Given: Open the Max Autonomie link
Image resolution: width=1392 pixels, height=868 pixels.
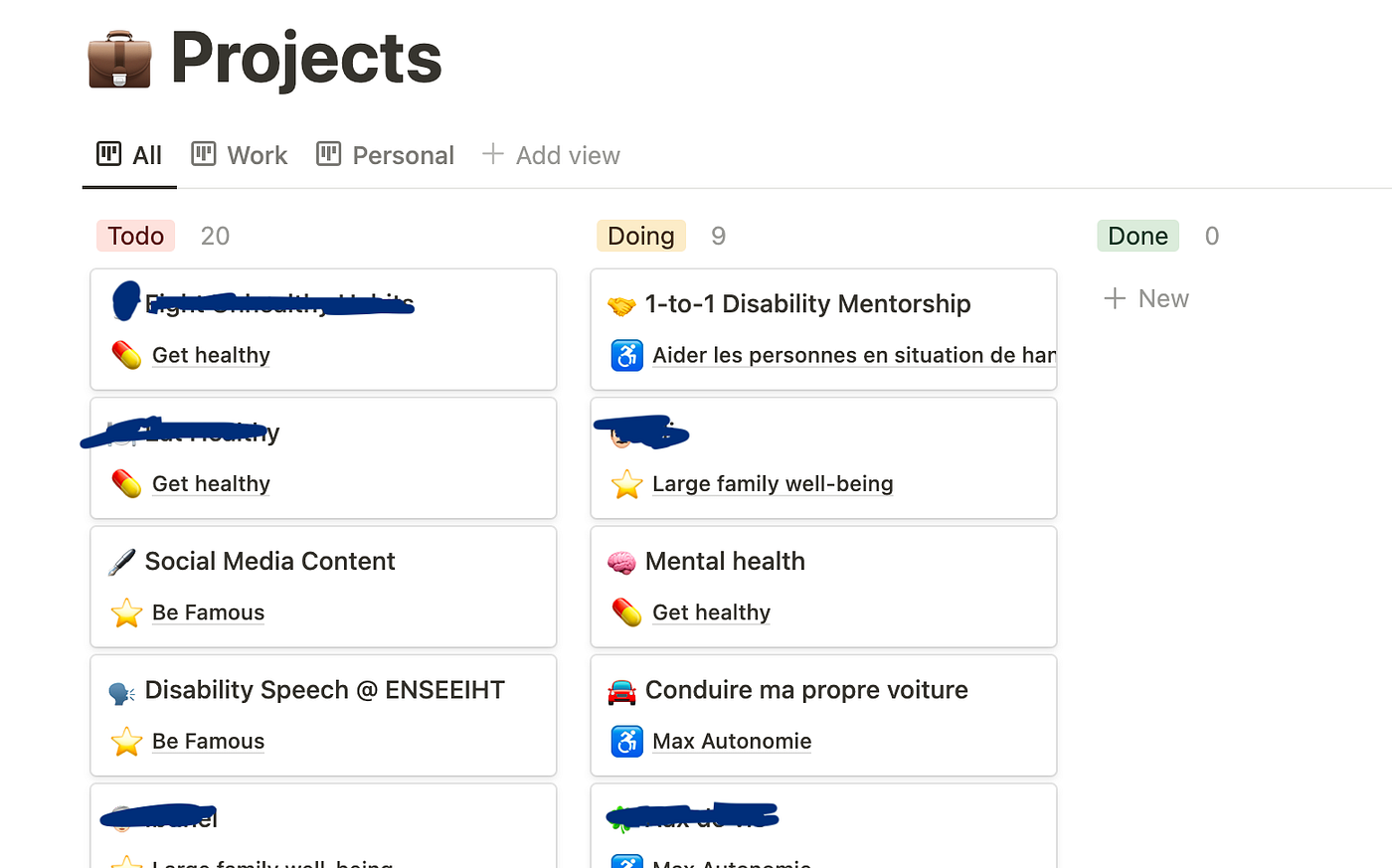Looking at the screenshot, I should click(731, 741).
